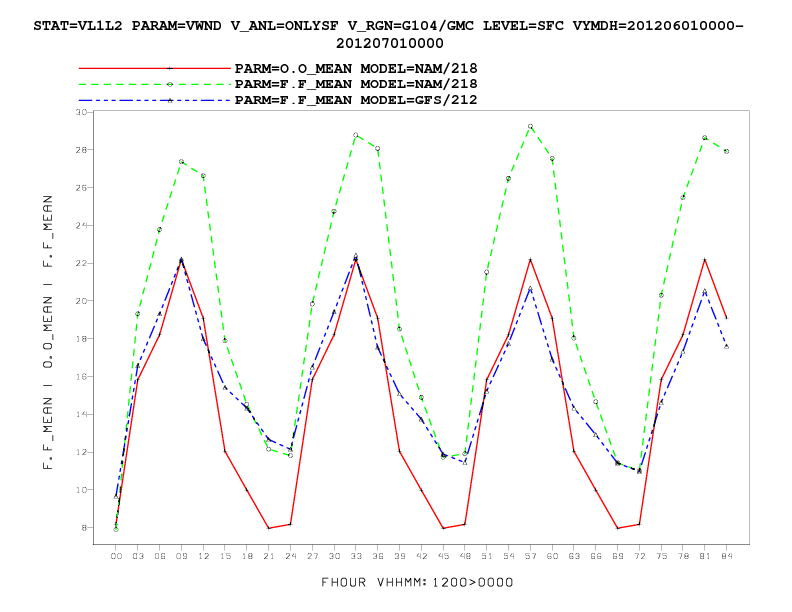Click the chart title starting with STAT=VL1L2

pyautogui.click(x=388, y=34)
